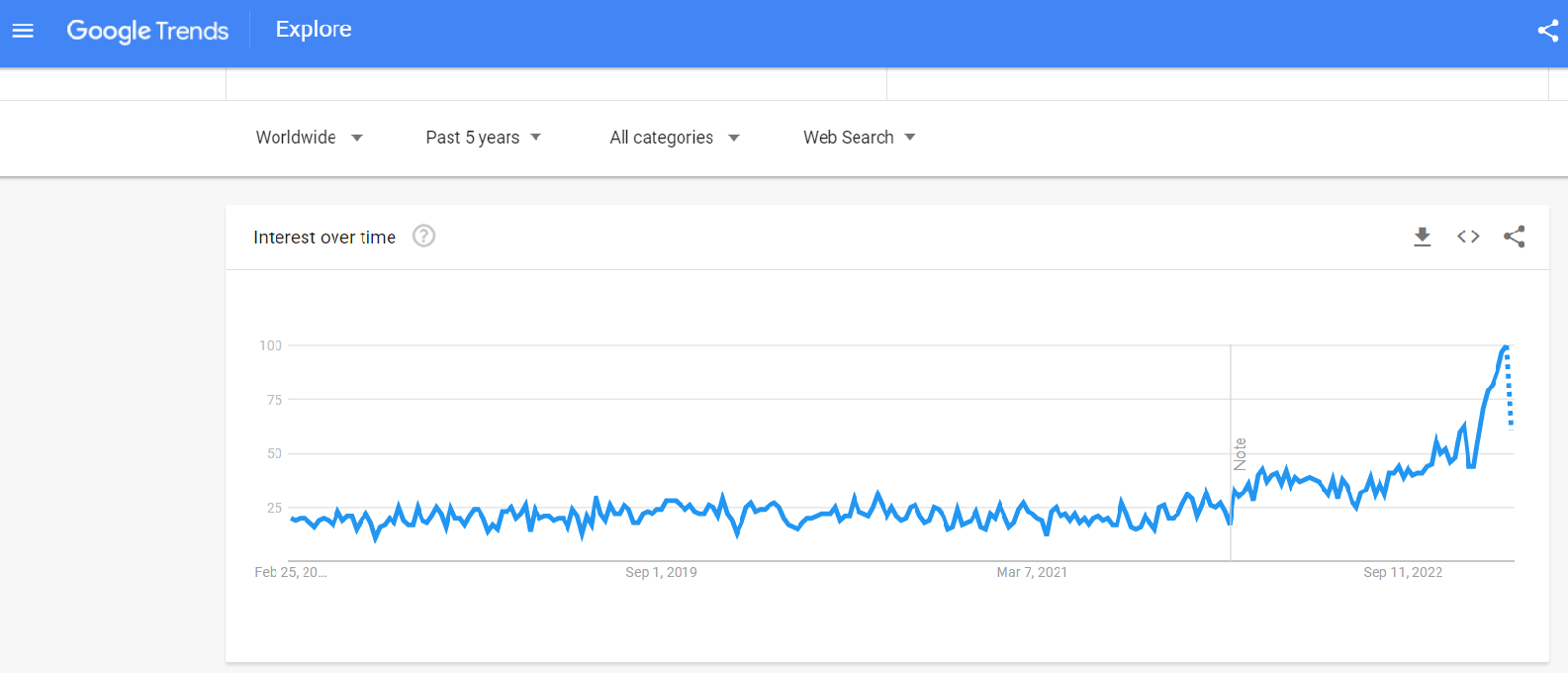The width and height of the screenshot is (1568, 673).
Task: Click the 100 value axis label
Action: tap(270, 345)
